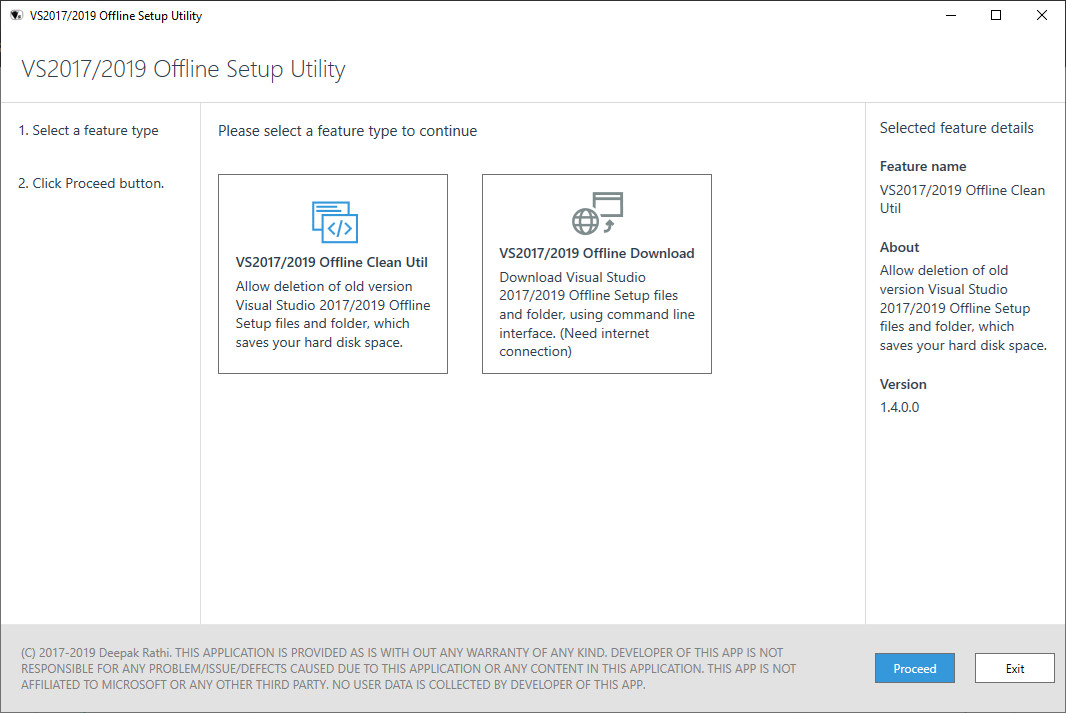Click step '2. Click Proceed button.'
Image resolution: width=1066 pixels, height=713 pixels.
(x=91, y=184)
